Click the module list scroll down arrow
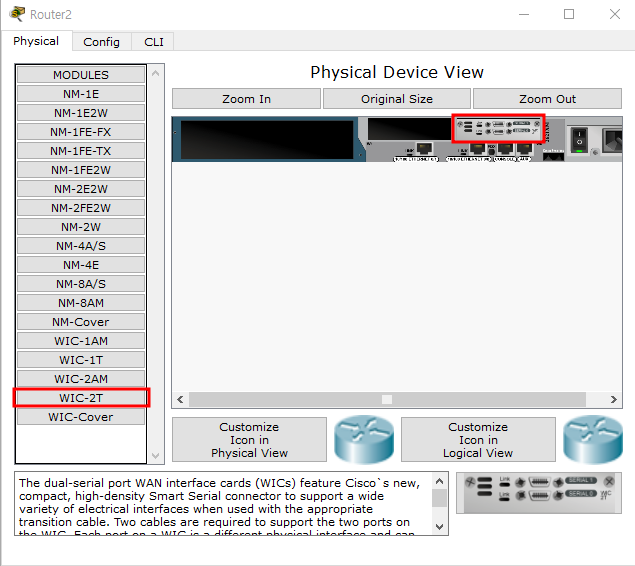635x566 pixels. click(156, 455)
